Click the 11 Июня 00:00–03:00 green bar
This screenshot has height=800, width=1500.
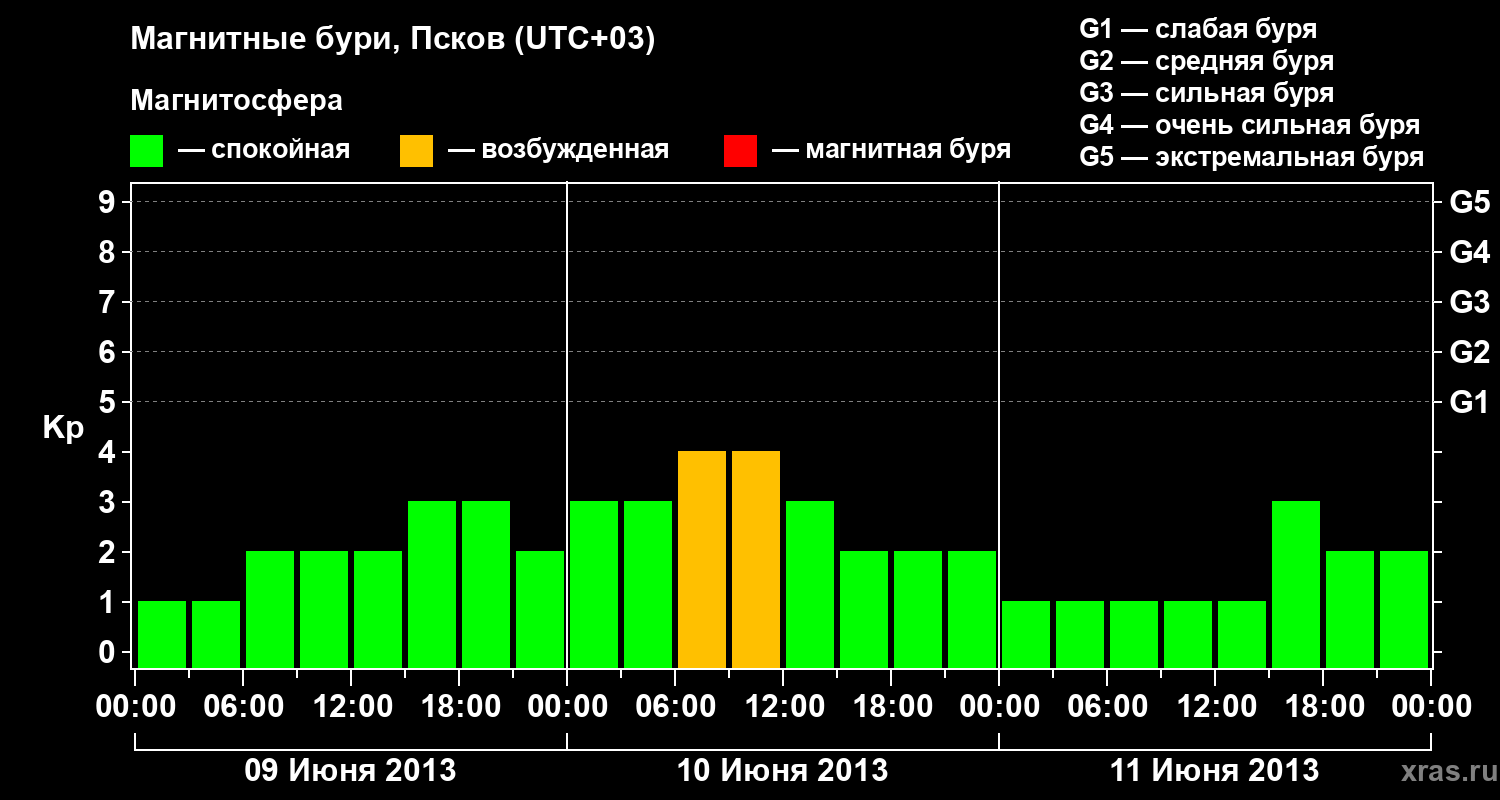(1026, 635)
